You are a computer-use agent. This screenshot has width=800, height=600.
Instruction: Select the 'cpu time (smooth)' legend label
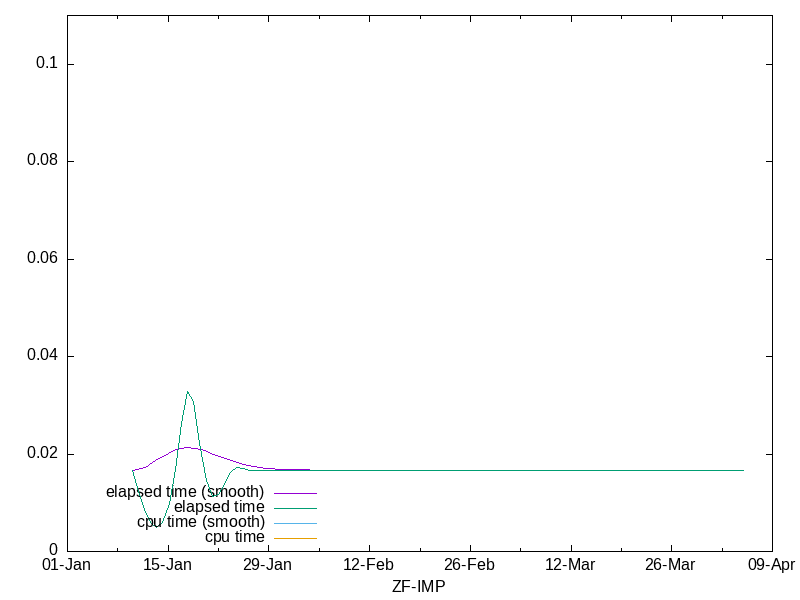click(201, 522)
